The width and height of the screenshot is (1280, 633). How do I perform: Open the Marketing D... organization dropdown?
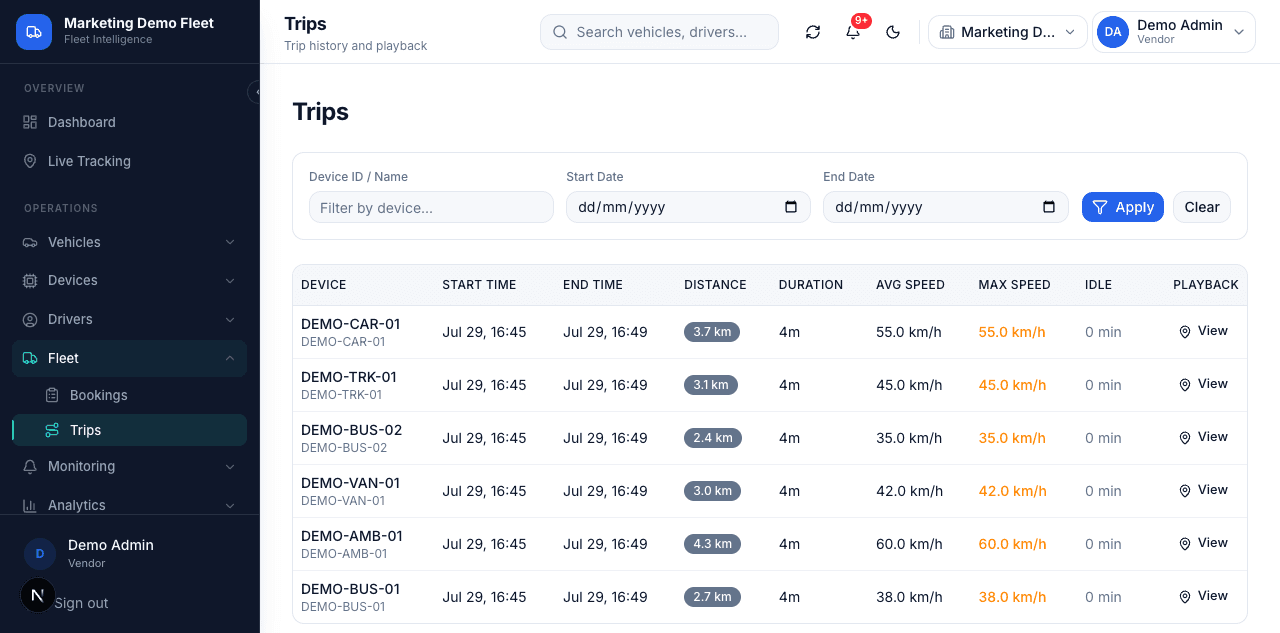pyautogui.click(x=1008, y=32)
